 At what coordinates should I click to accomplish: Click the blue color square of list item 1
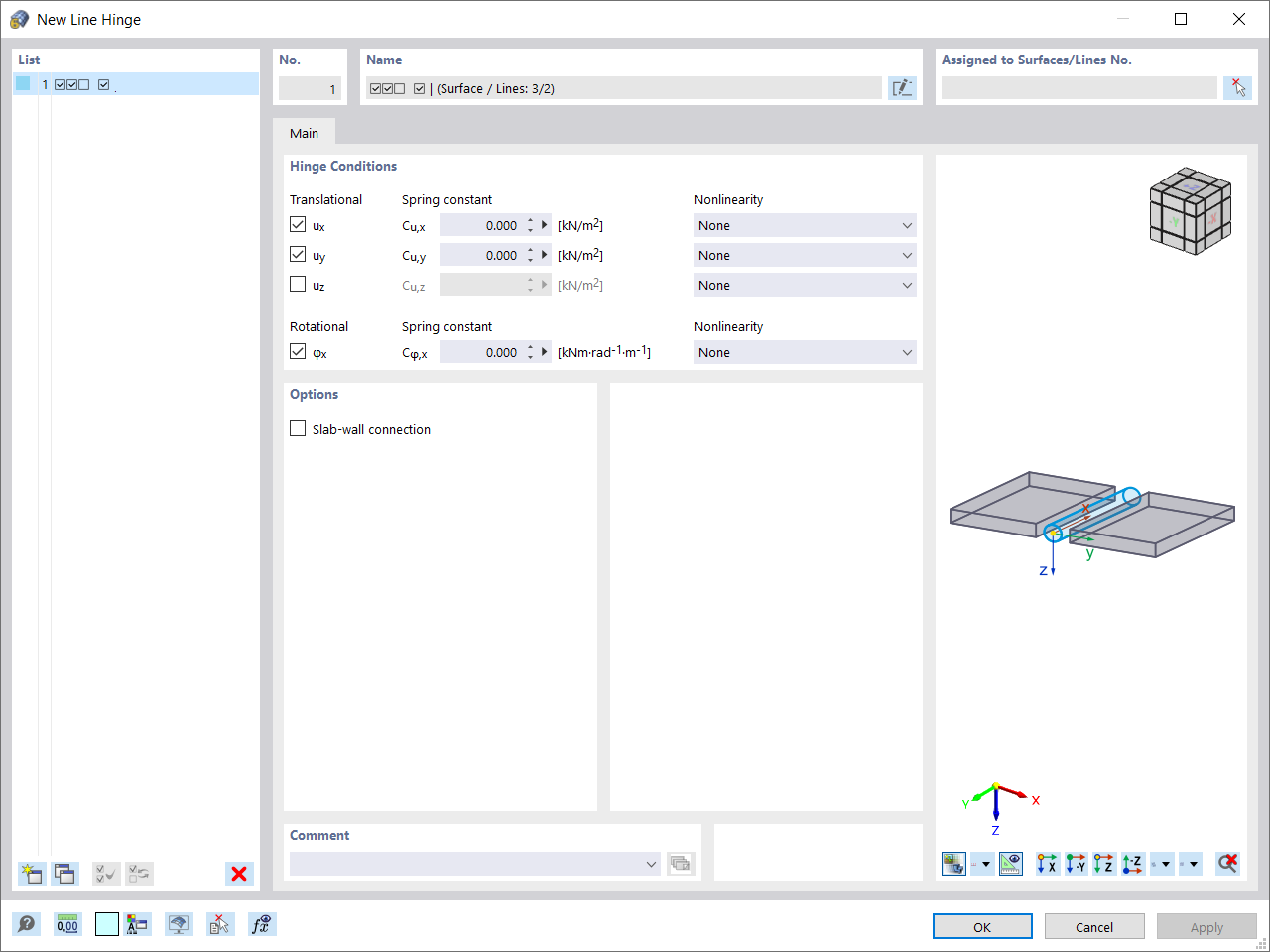(x=23, y=84)
